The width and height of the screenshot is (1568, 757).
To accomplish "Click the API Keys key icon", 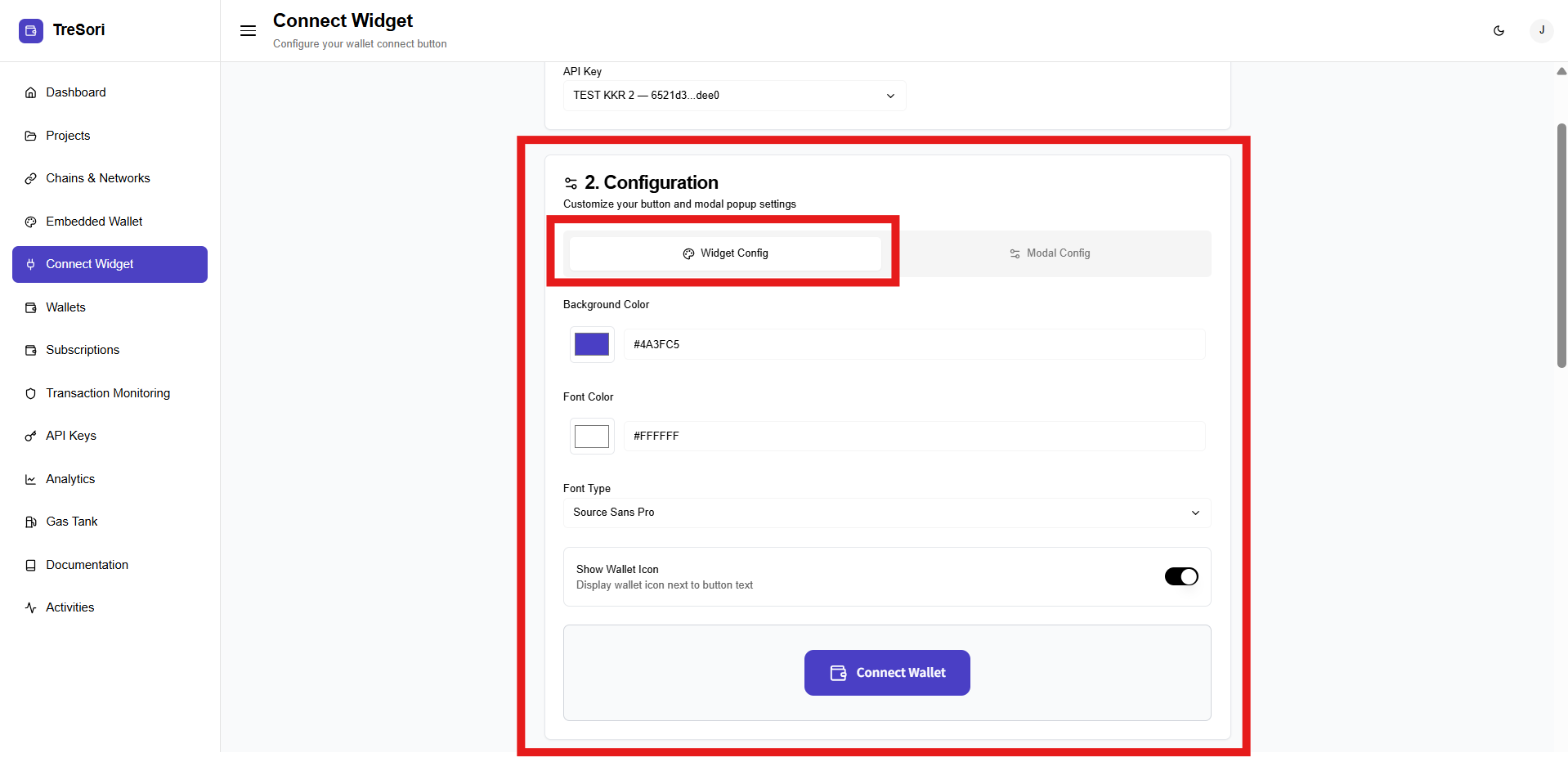I will click(31, 437).
